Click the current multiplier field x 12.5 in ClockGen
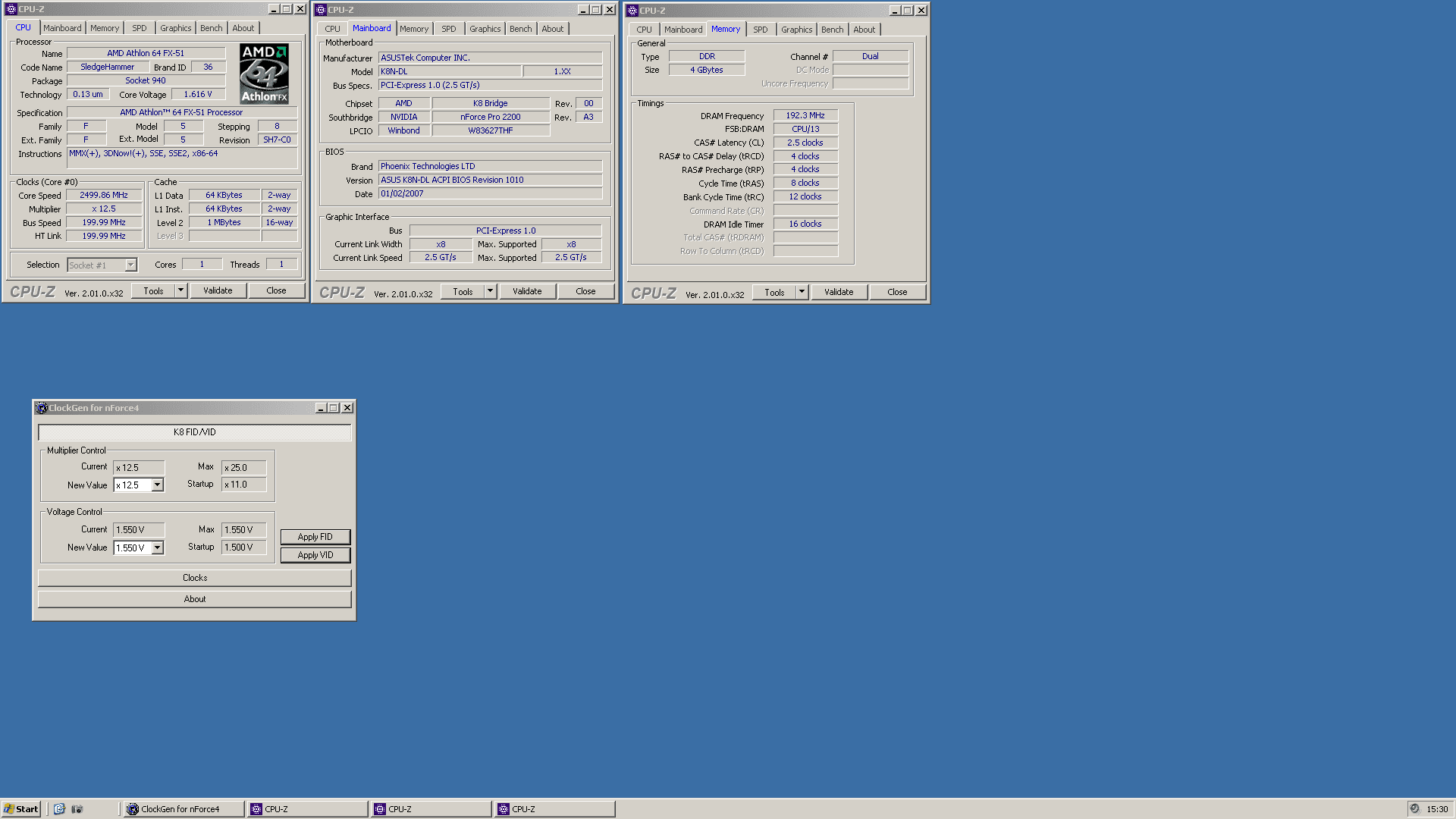 139,468
